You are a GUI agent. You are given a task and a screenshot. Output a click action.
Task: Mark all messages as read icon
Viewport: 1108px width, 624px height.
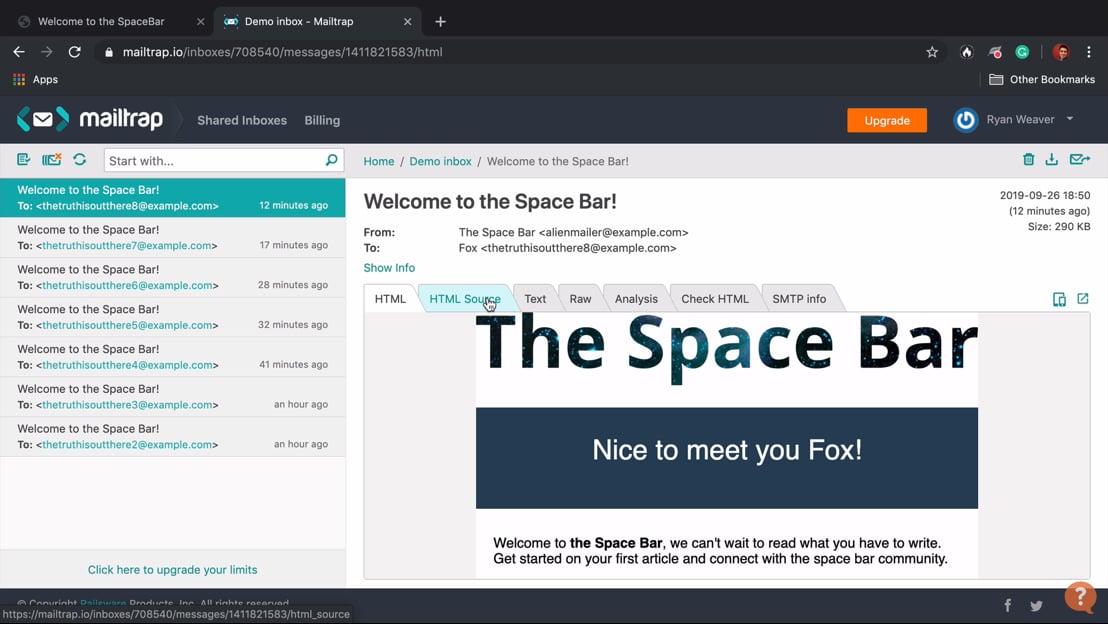tap(23, 160)
